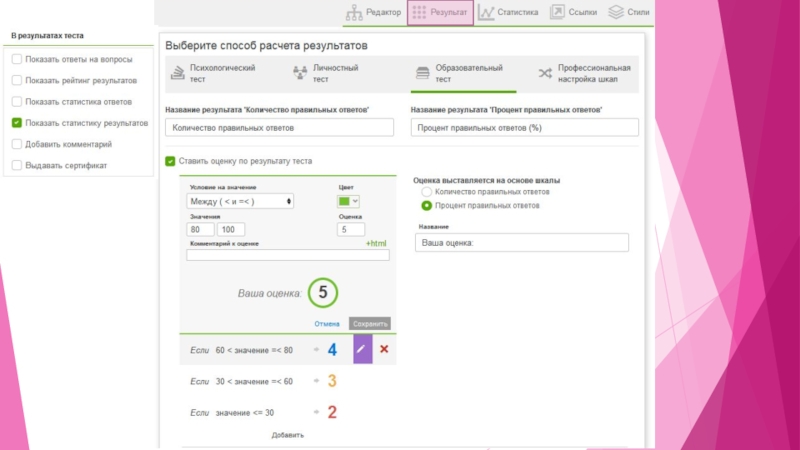Go to the Ссылки tab
This screenshot has height=450, width=800.
click(x=573, y=12)
